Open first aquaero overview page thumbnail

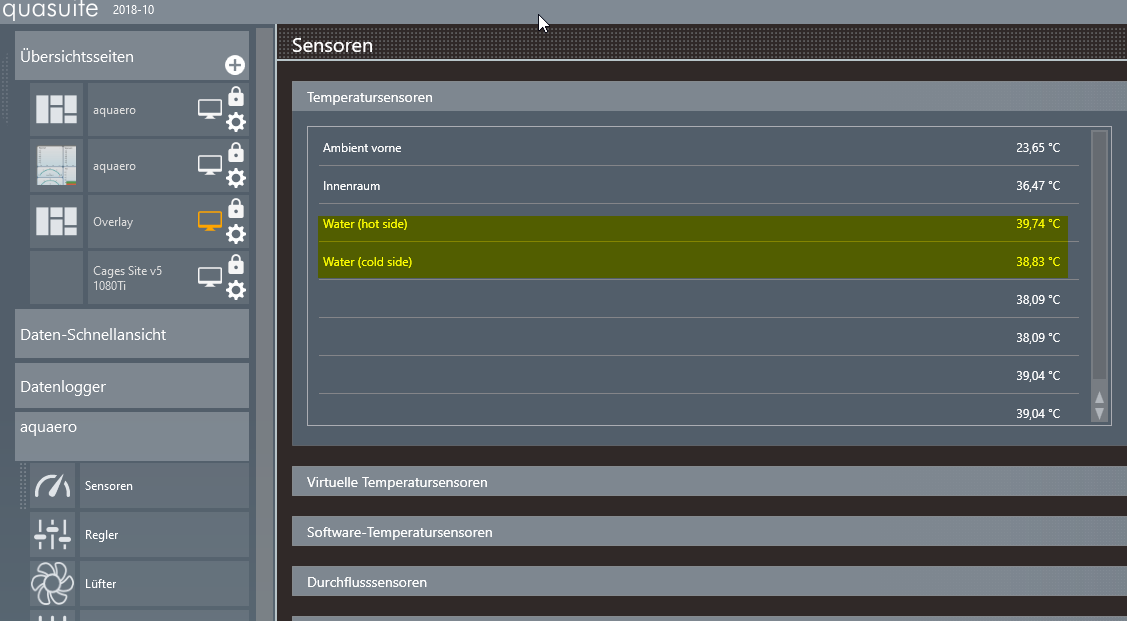pyautogui.click(x=56, y=110)
